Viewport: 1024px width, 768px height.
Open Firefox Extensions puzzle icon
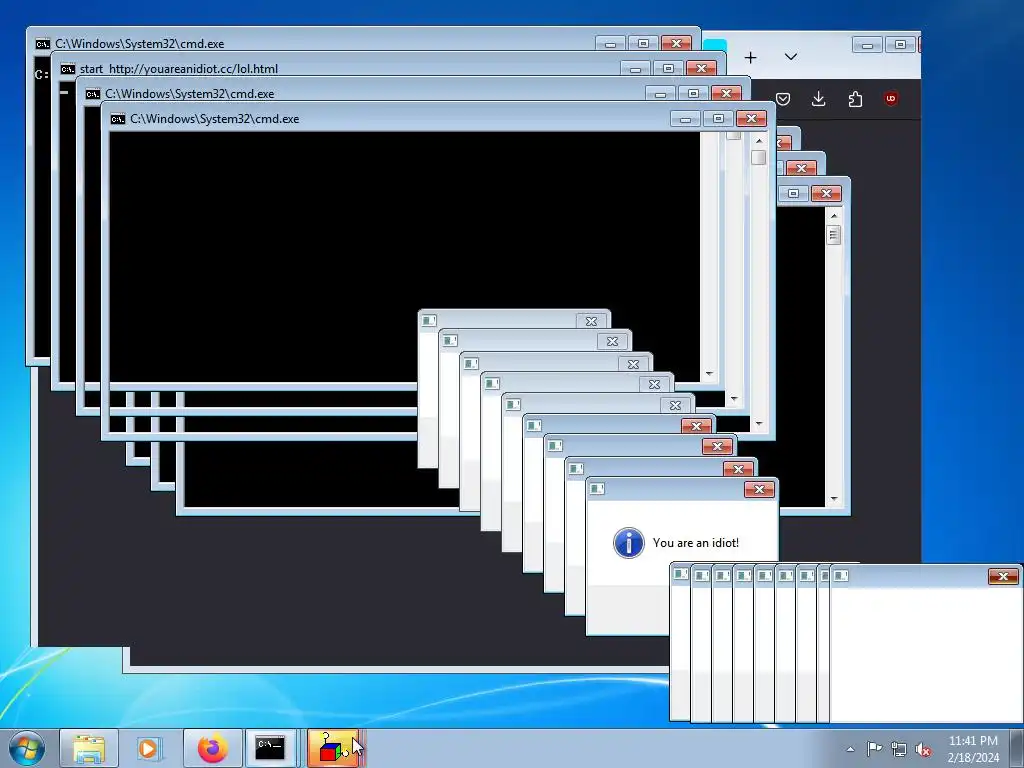click(855, 99)
